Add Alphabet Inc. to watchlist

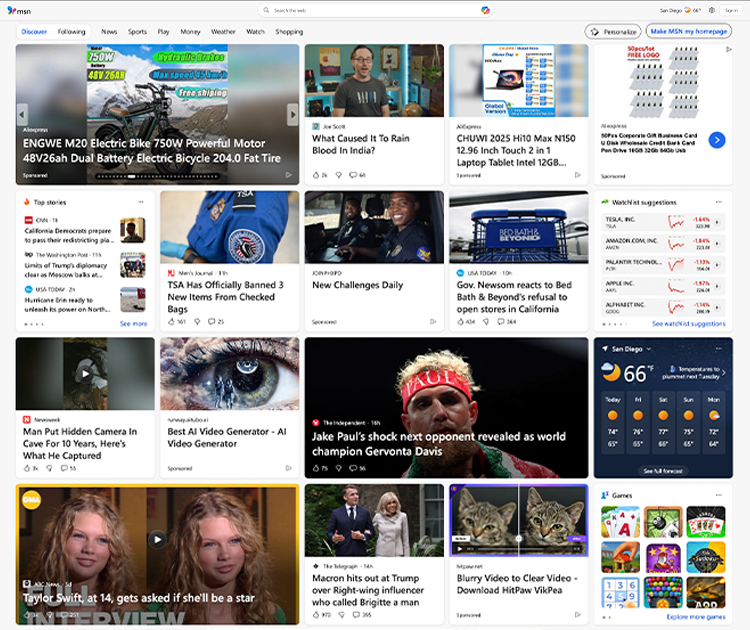[x=717, y=307]
